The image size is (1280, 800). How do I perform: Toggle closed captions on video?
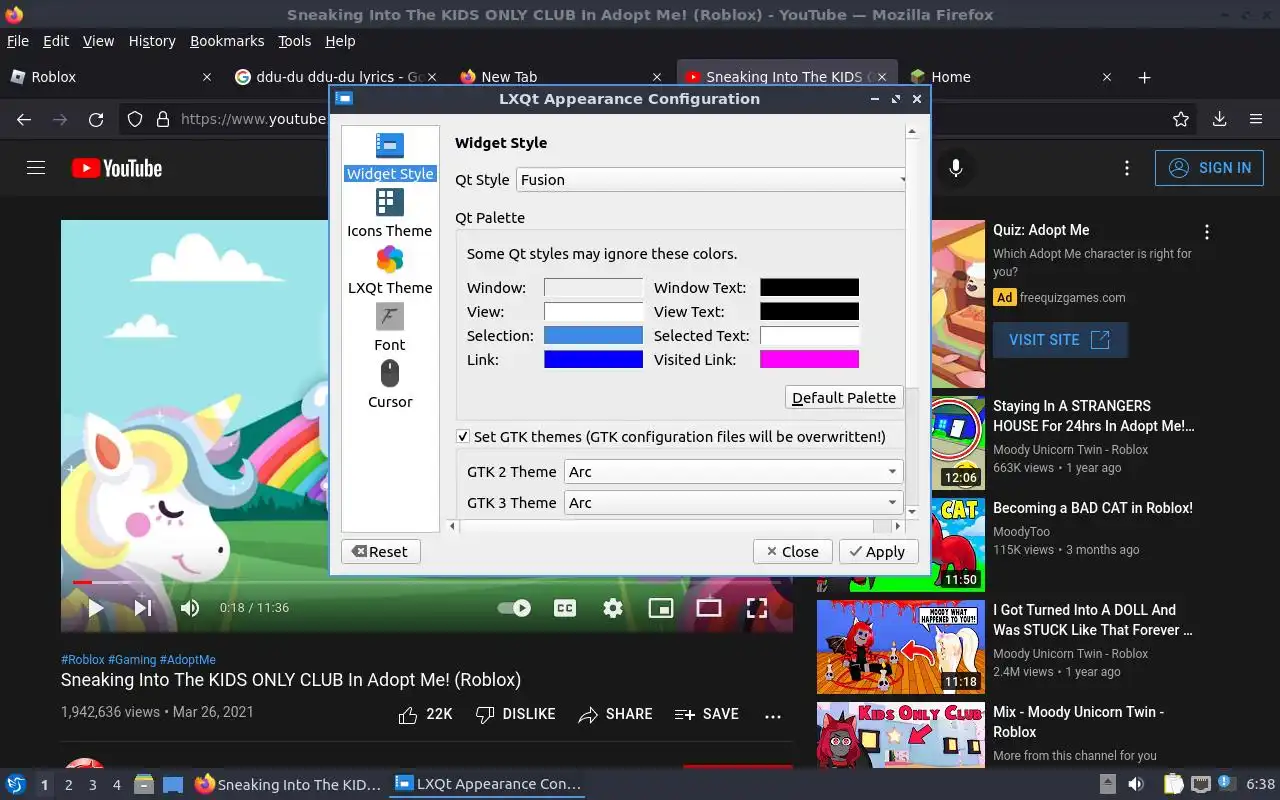coord(565,608)
